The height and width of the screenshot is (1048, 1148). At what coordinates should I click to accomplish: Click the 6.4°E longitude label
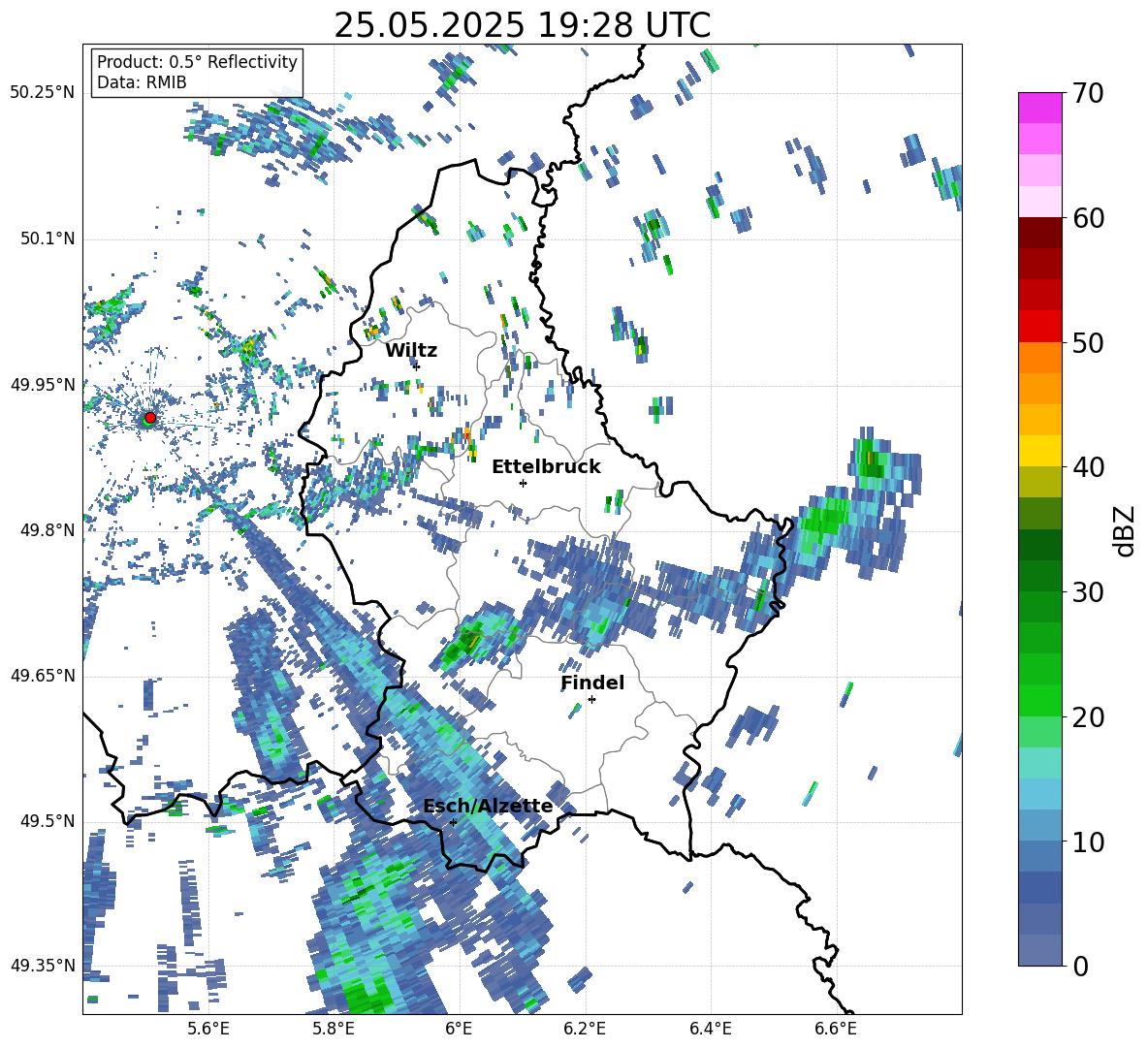pos(710,1029)
